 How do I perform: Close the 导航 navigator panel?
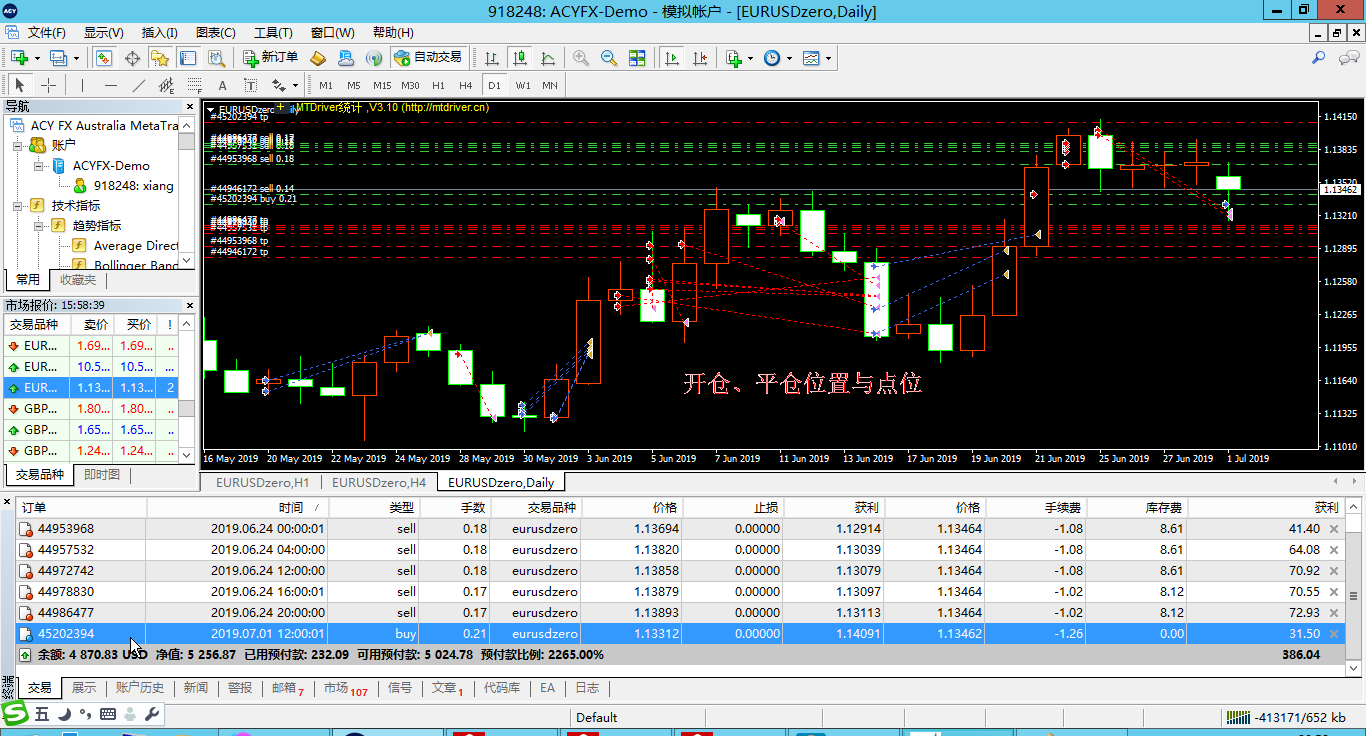point(189,106)
